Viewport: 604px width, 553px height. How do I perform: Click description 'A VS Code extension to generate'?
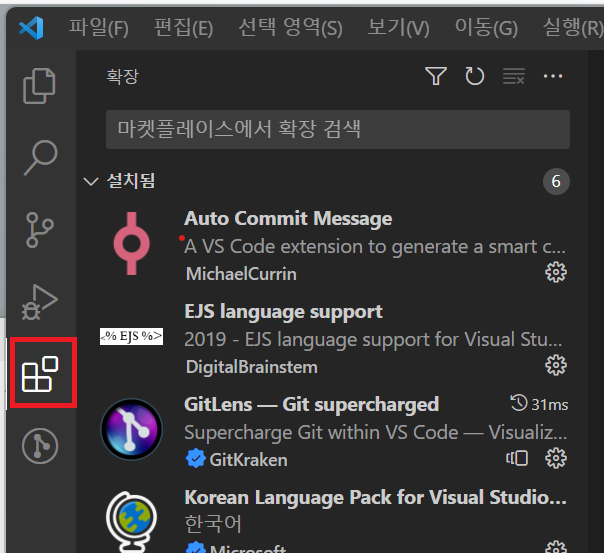click(x=375, y=246)
